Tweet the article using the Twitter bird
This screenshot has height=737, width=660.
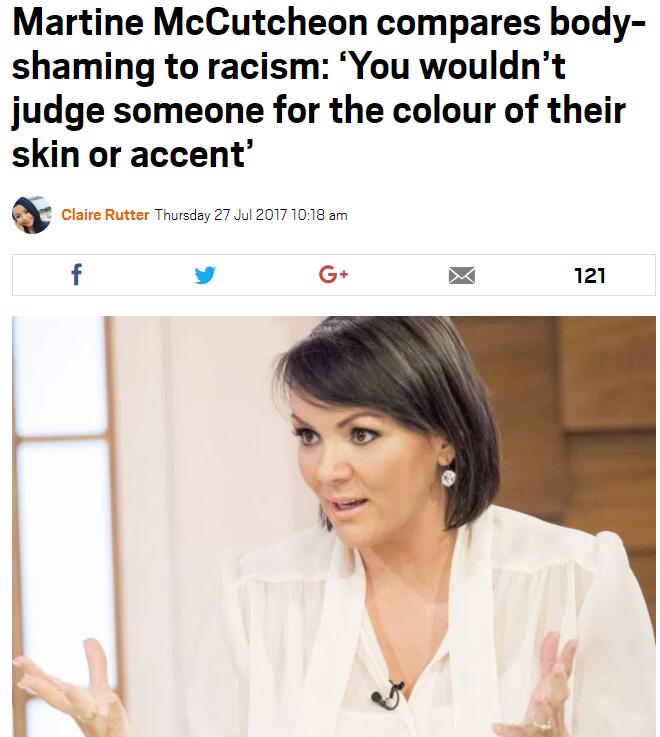(x=205, y=275)
